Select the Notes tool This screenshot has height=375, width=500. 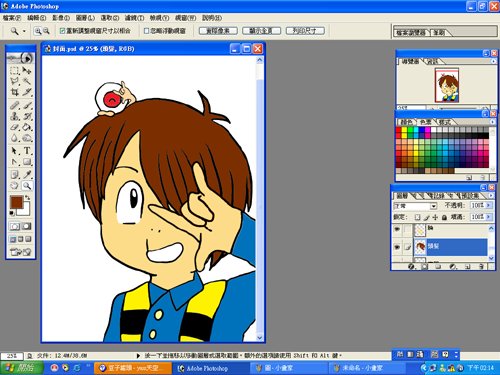14,174
